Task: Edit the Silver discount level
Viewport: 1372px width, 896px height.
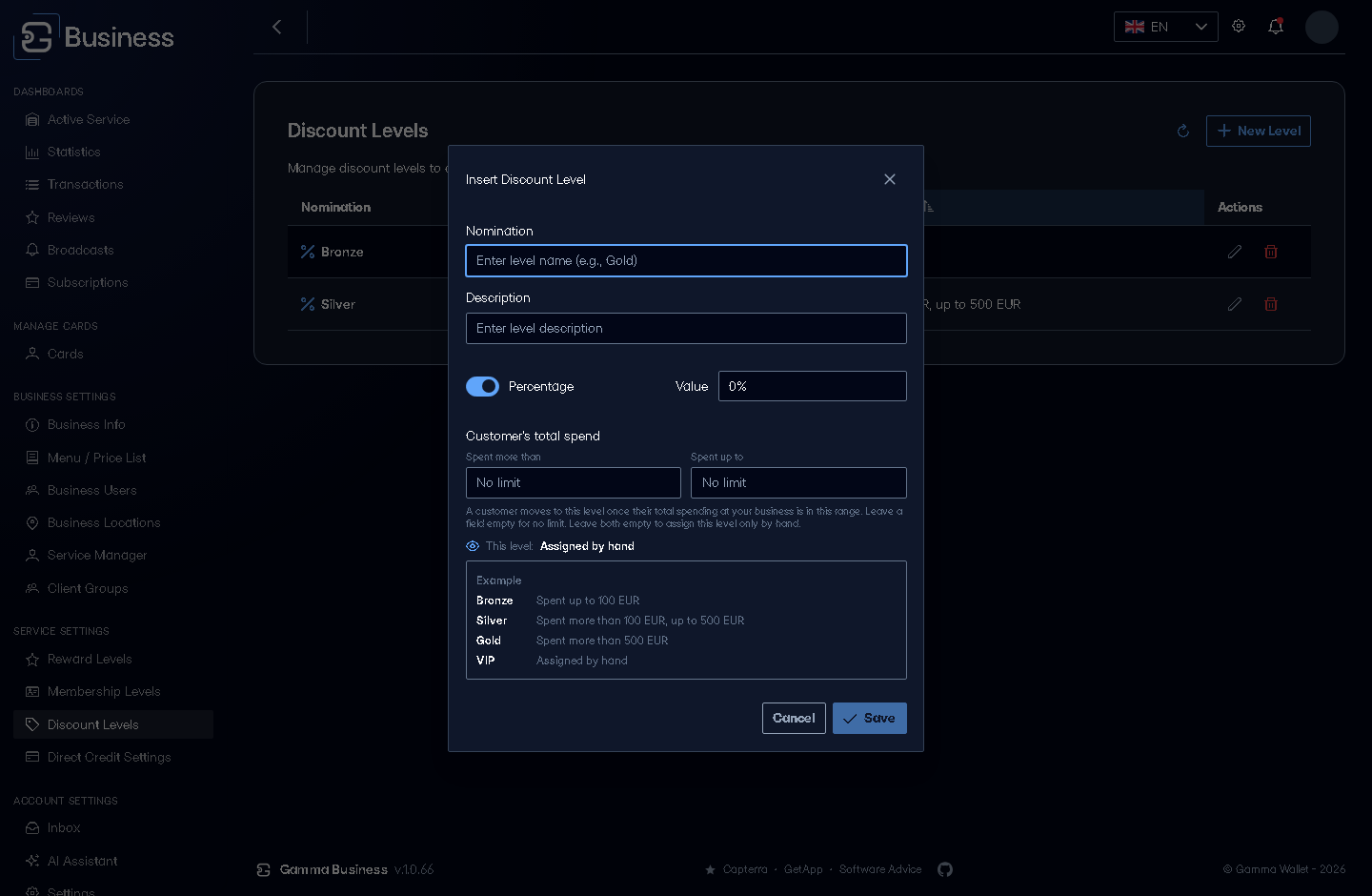Action: click(x=1235, y=304)
